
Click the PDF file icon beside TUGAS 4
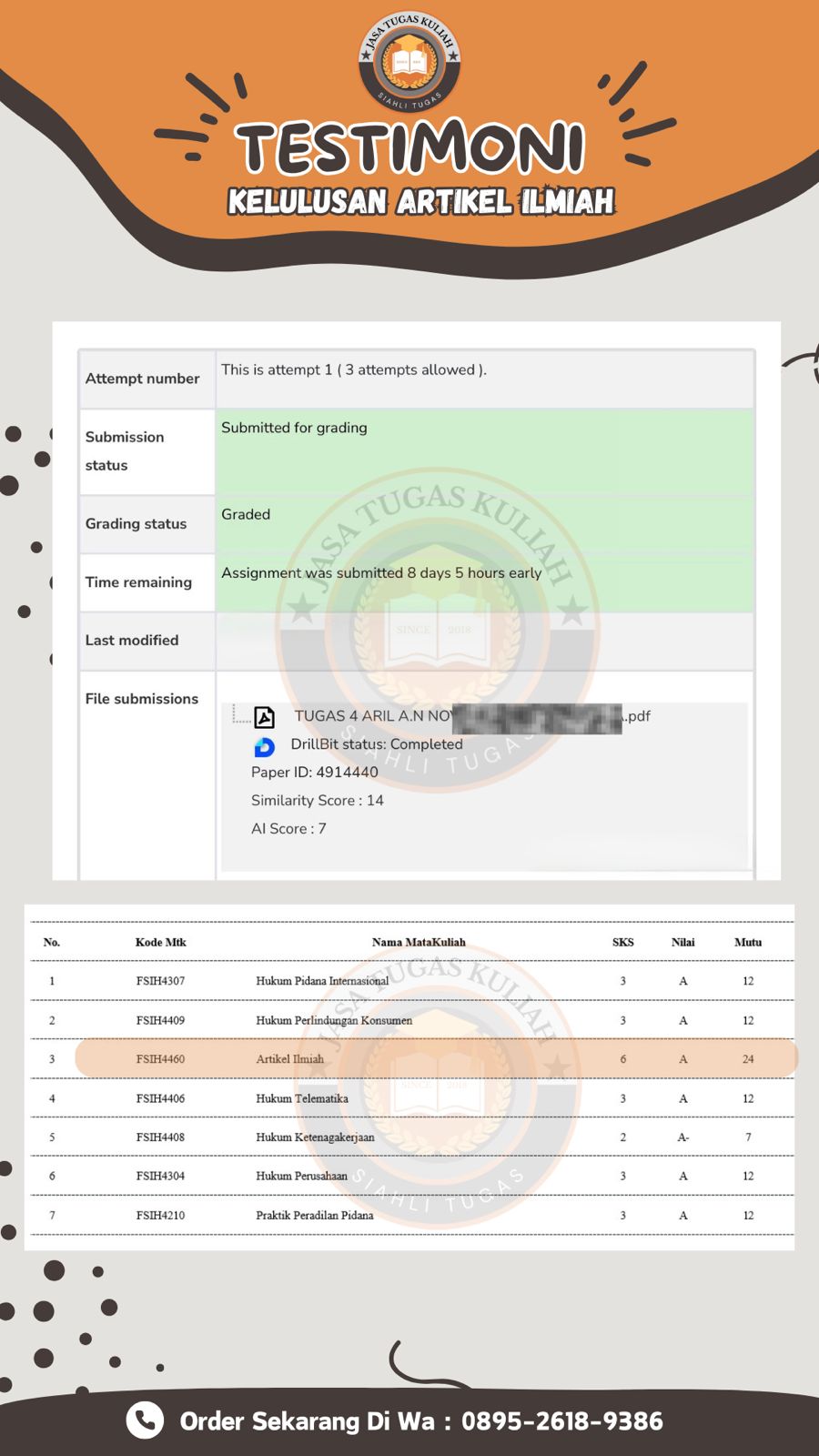264,717
